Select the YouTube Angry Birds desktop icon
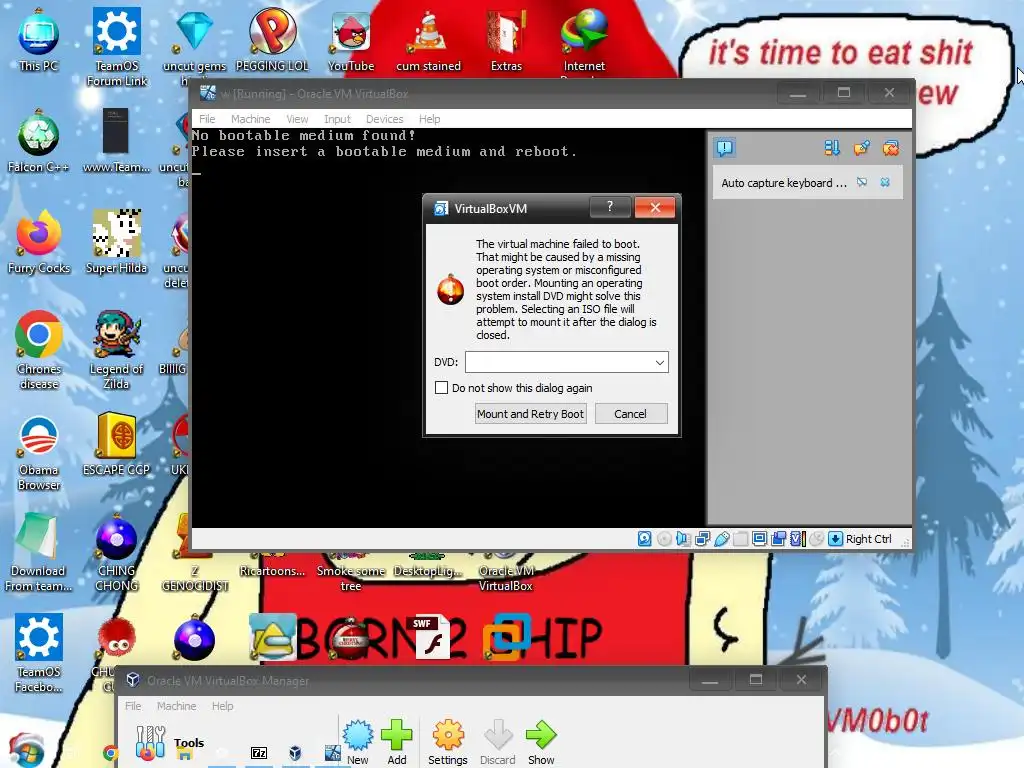Screen dimensions: 1024x768 pyautogui.click(x=351, y=40)
